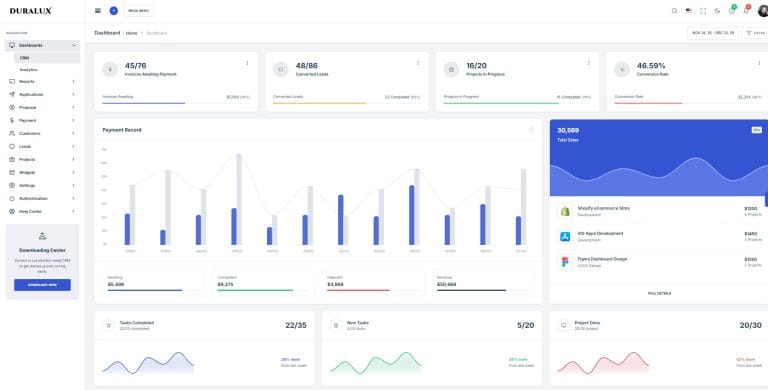Viewport: 768px width, 390px height.
Task: Open more options on Projects In Progress card
Action: pyautogui.click(x=588, y=63)
